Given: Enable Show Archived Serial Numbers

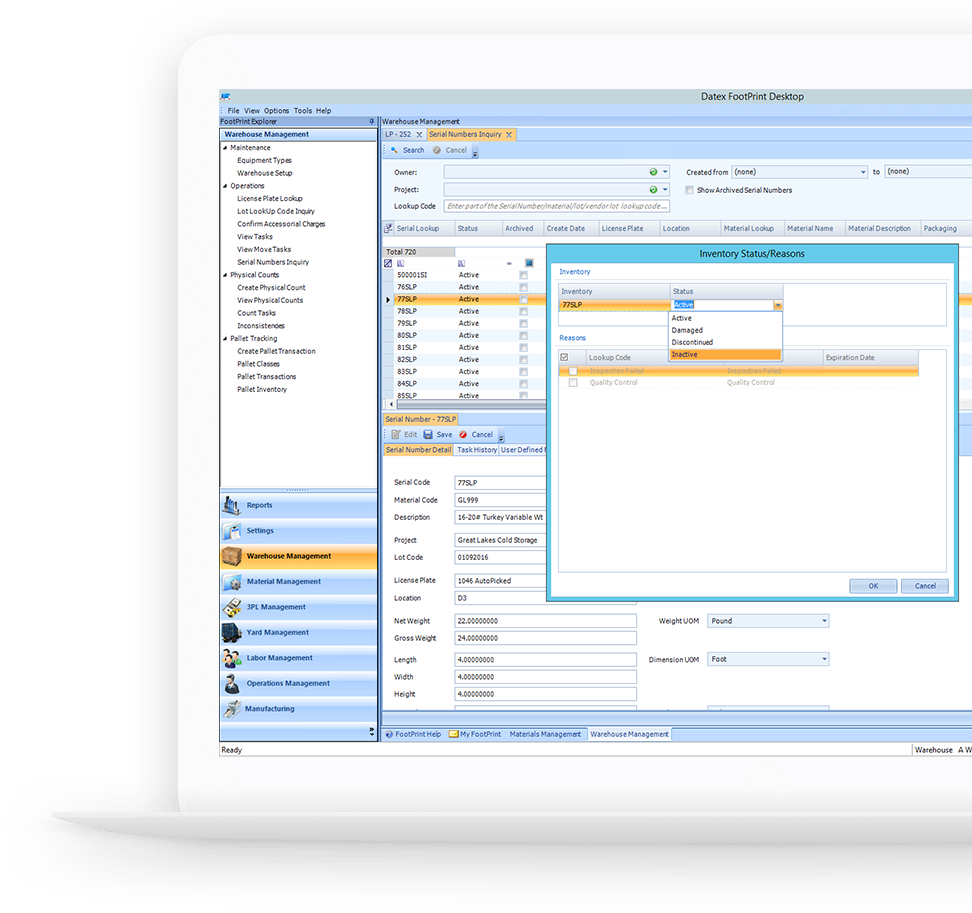Looking at the screenshot, I should (690, 192).
